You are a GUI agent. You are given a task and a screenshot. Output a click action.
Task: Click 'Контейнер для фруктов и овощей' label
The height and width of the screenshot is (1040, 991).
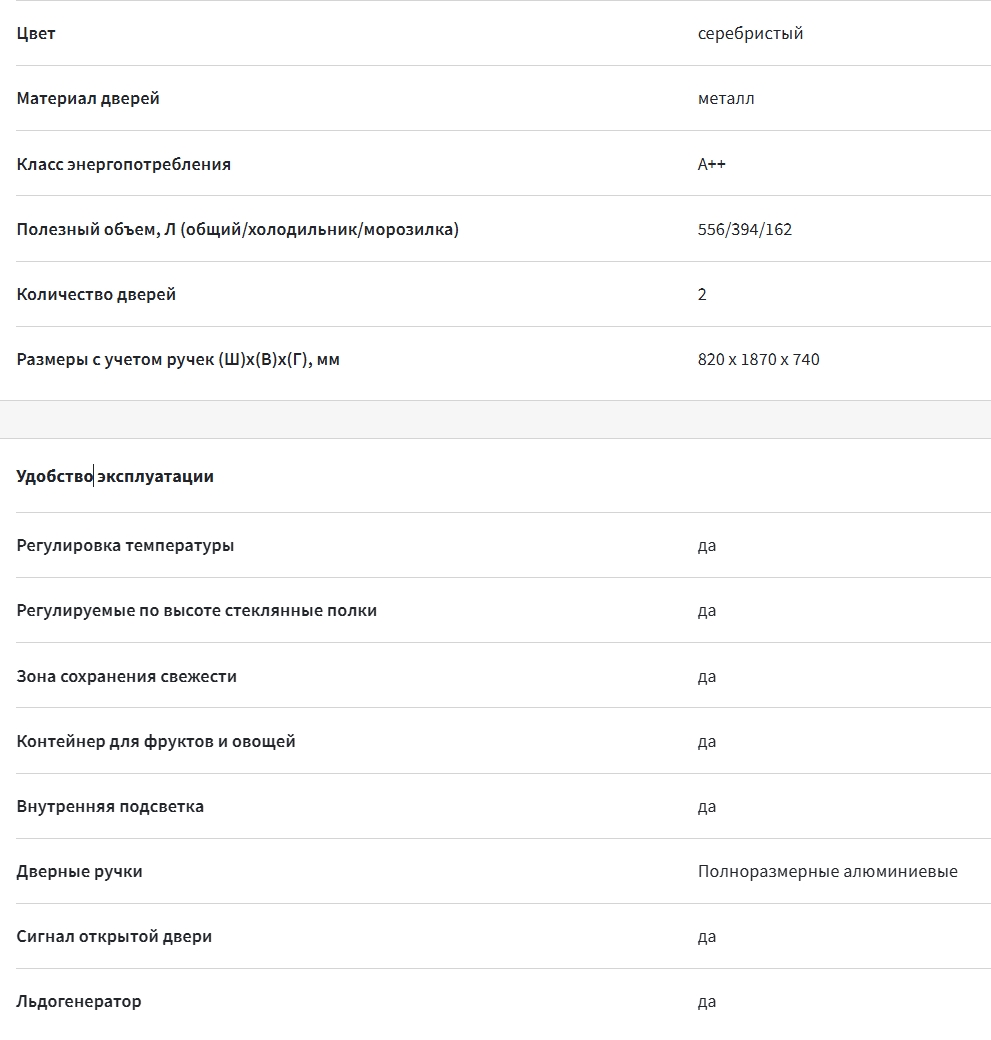(x=156, y=741)
